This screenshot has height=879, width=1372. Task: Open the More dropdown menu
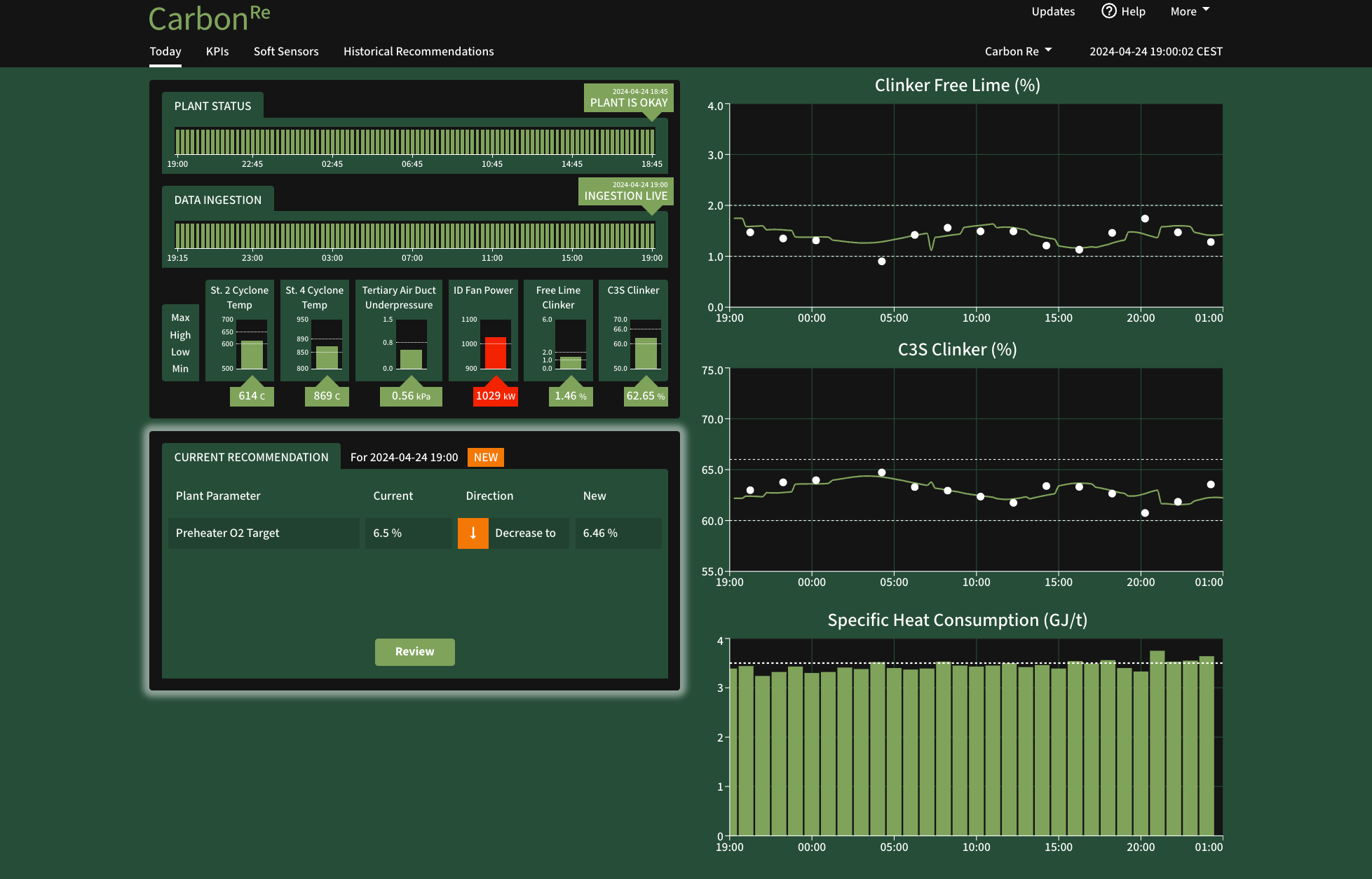coord(1190,11)
